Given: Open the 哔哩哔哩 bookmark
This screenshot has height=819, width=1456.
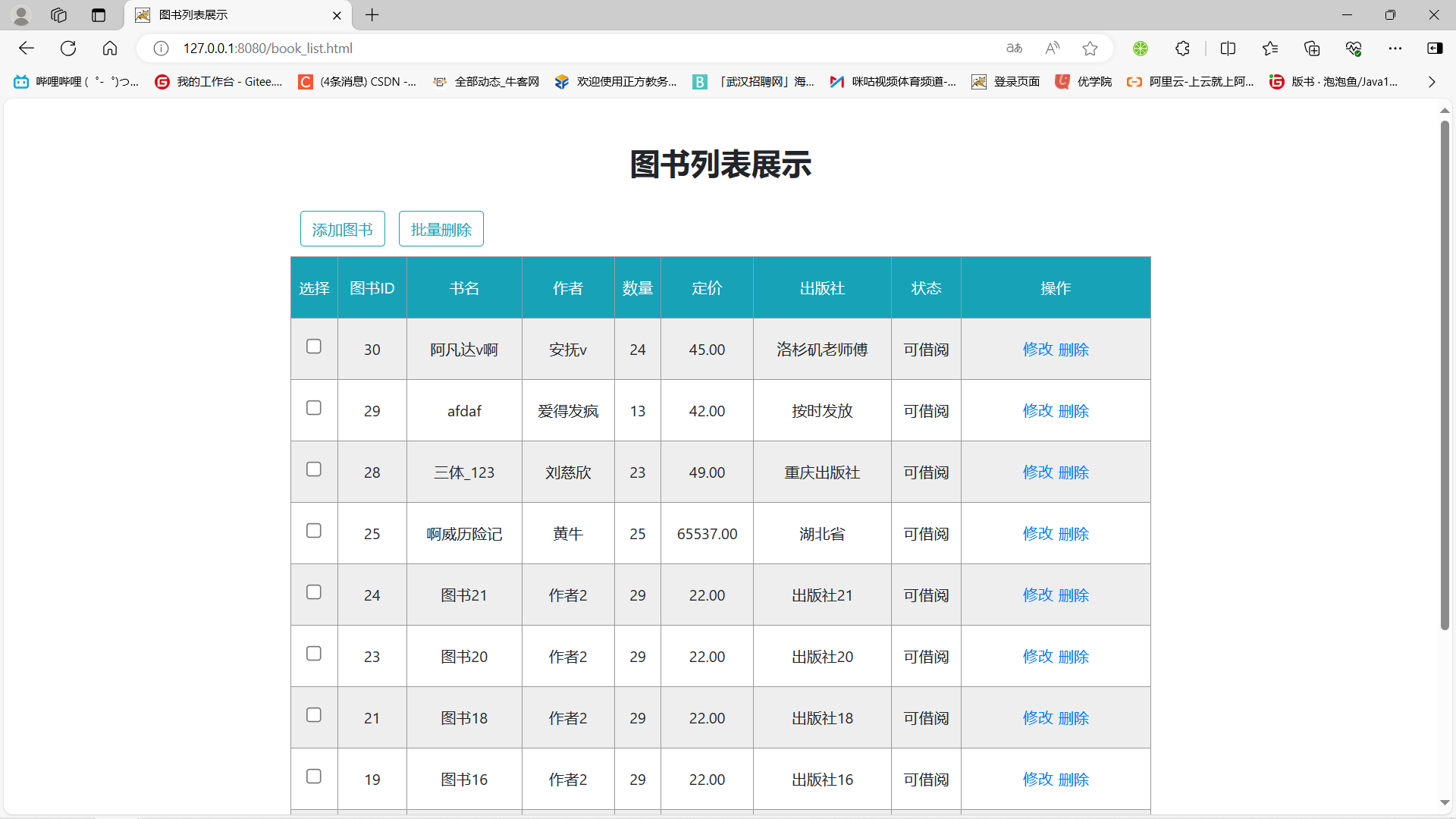Looking at the screenshot, I should [76, 82].
